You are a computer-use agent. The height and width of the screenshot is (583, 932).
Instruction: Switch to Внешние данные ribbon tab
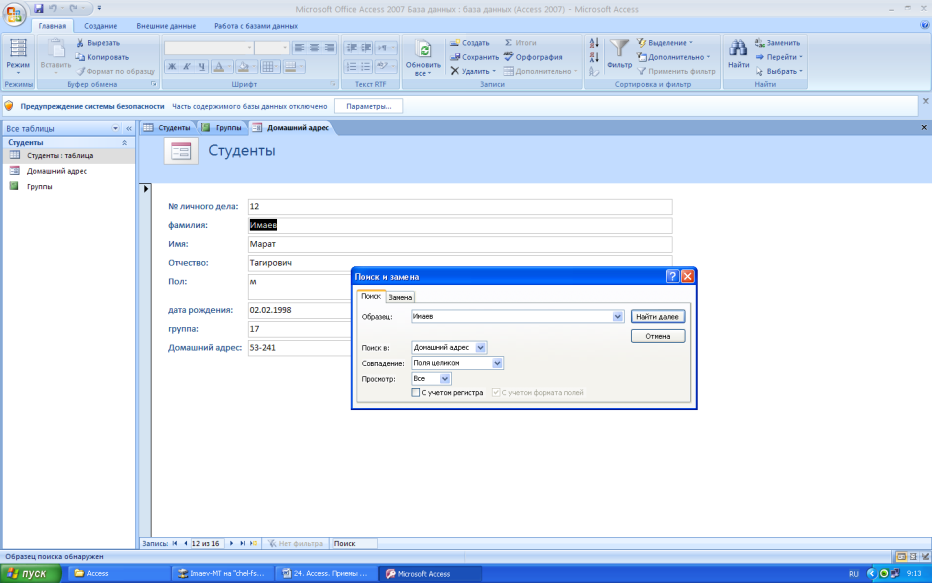coord(166,26)
